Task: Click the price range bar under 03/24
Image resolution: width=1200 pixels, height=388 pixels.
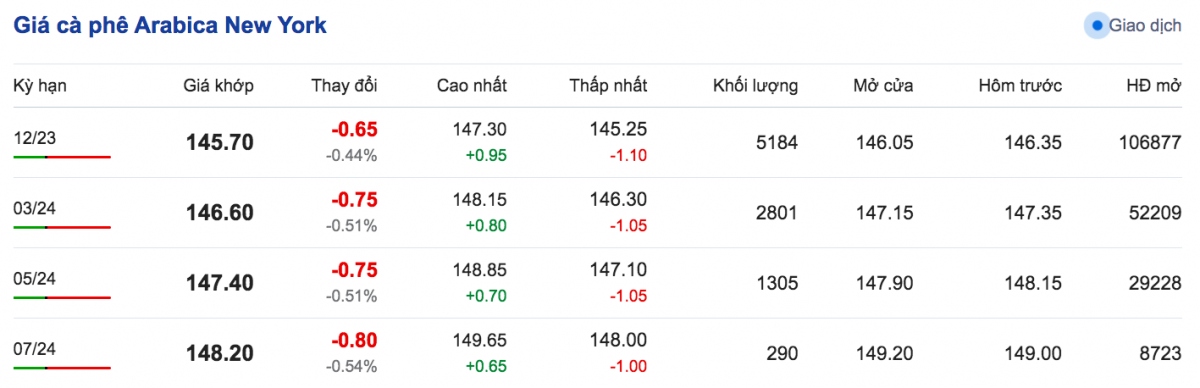Action: click(62, 227)
